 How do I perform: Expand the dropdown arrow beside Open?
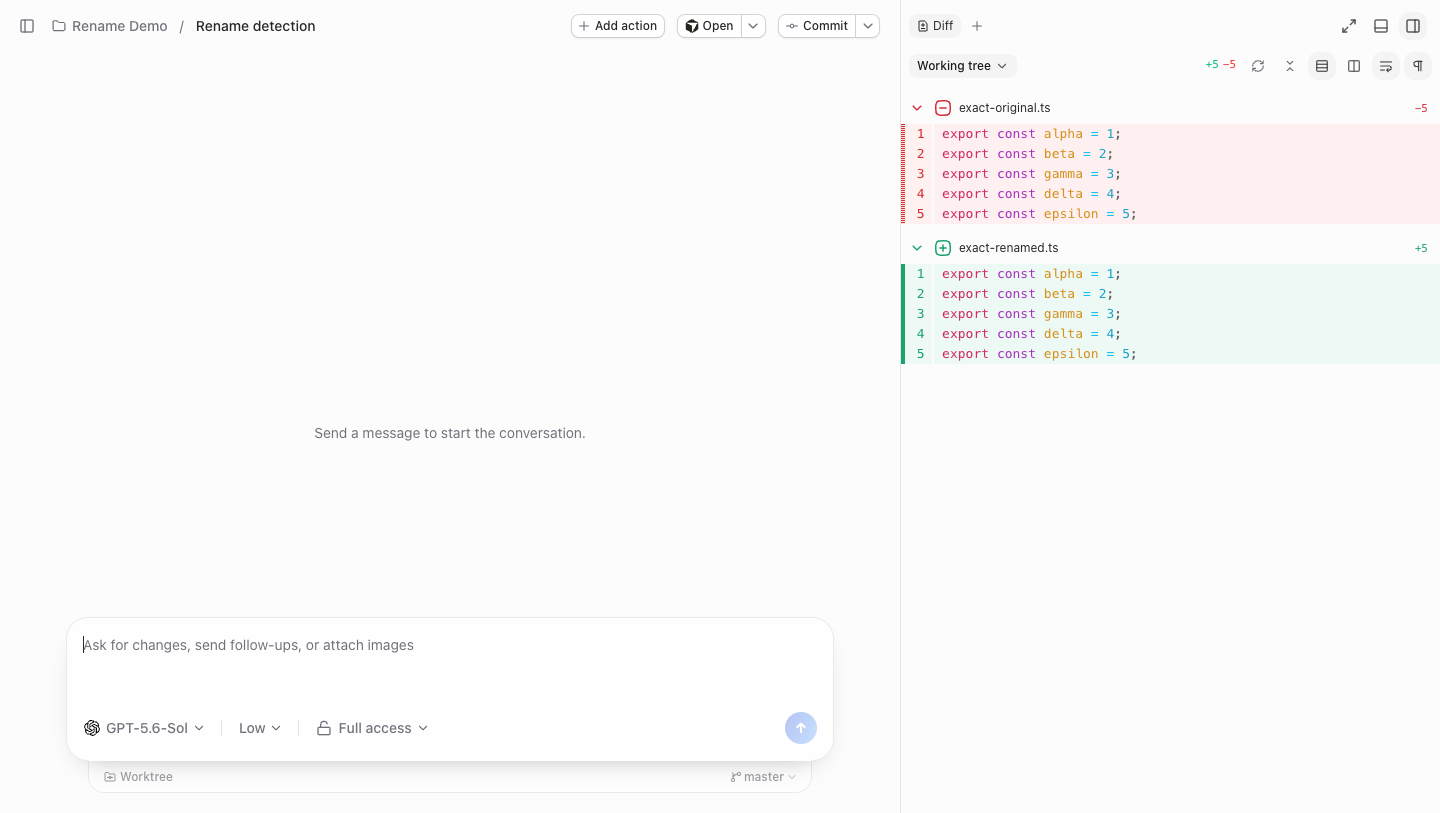[x=754, y=26]
